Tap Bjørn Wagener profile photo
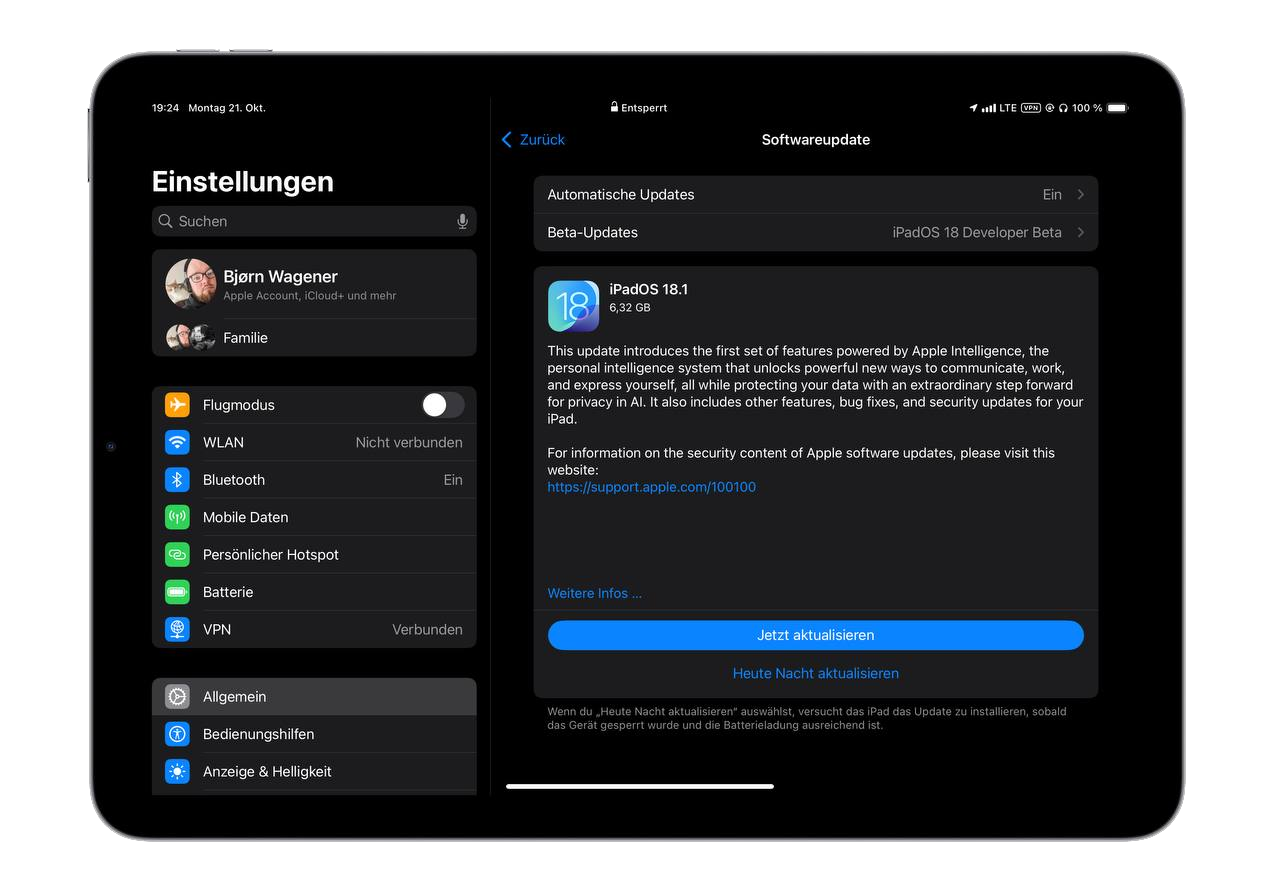The width and height of the screenshot is (1280, 893). pyautogui.click(x=191, y=284)
